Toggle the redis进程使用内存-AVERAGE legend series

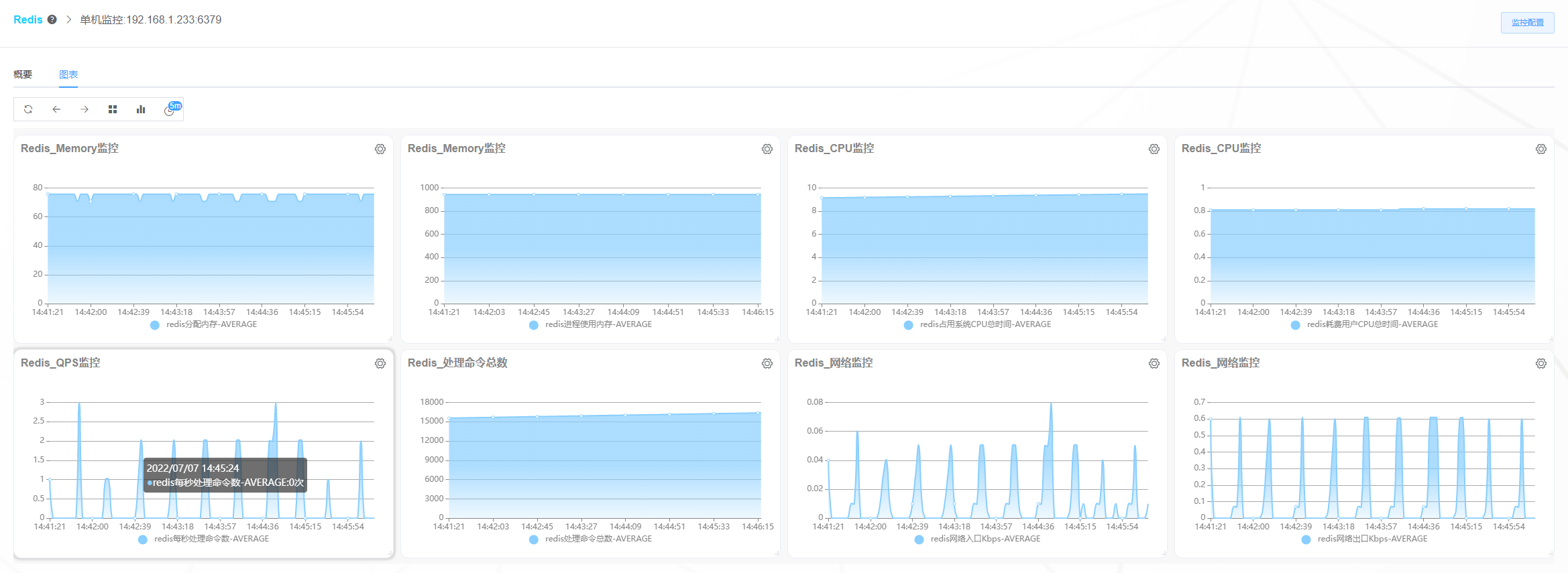[591, 324]
